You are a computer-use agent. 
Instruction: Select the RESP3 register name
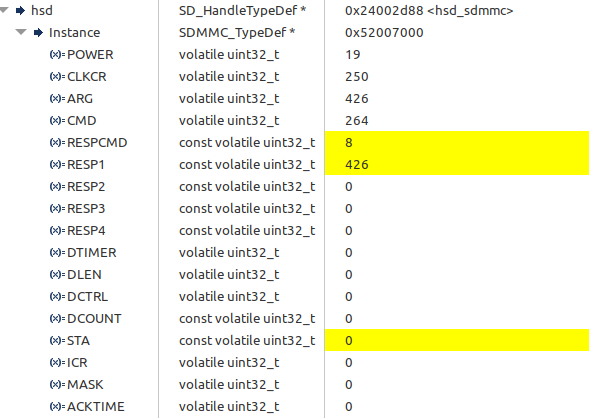point(86,208)
